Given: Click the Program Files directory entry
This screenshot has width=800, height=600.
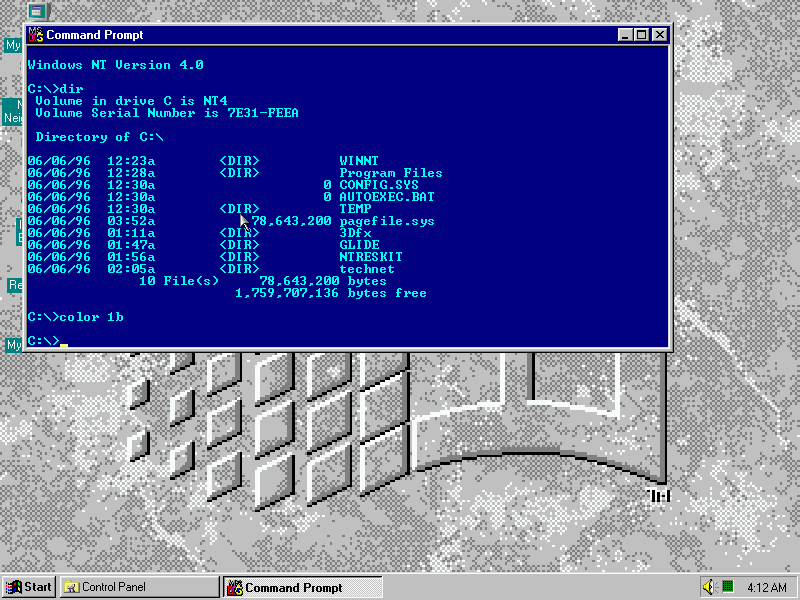Looking at the screenshot, I should coord(390,173).
